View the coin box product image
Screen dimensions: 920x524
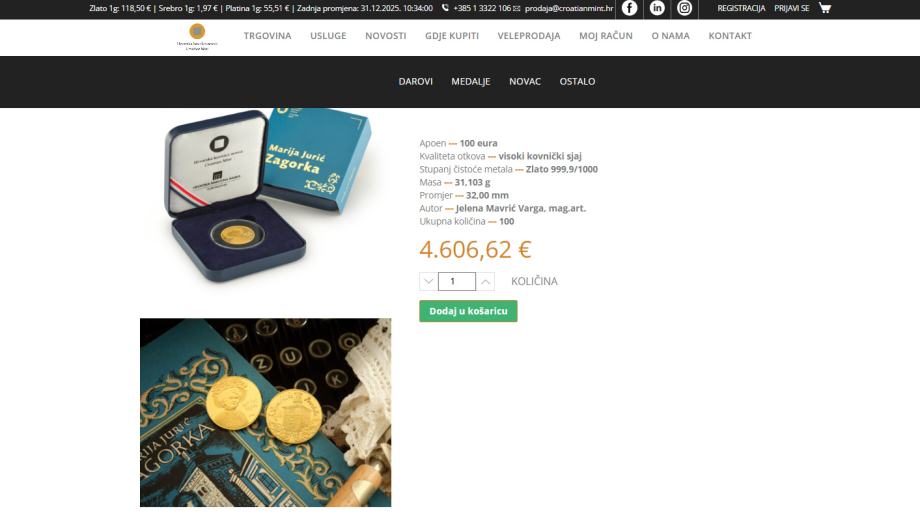[267, 196]
